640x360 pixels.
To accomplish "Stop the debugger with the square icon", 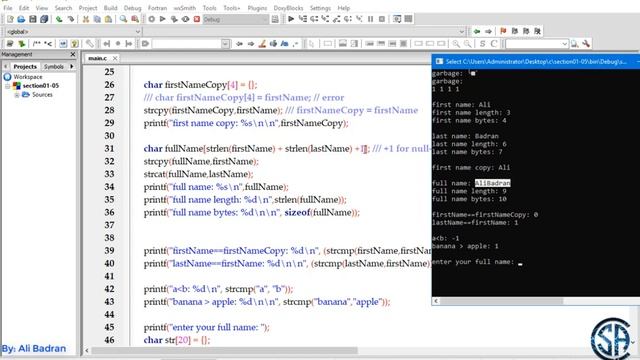I will (382, 19).
